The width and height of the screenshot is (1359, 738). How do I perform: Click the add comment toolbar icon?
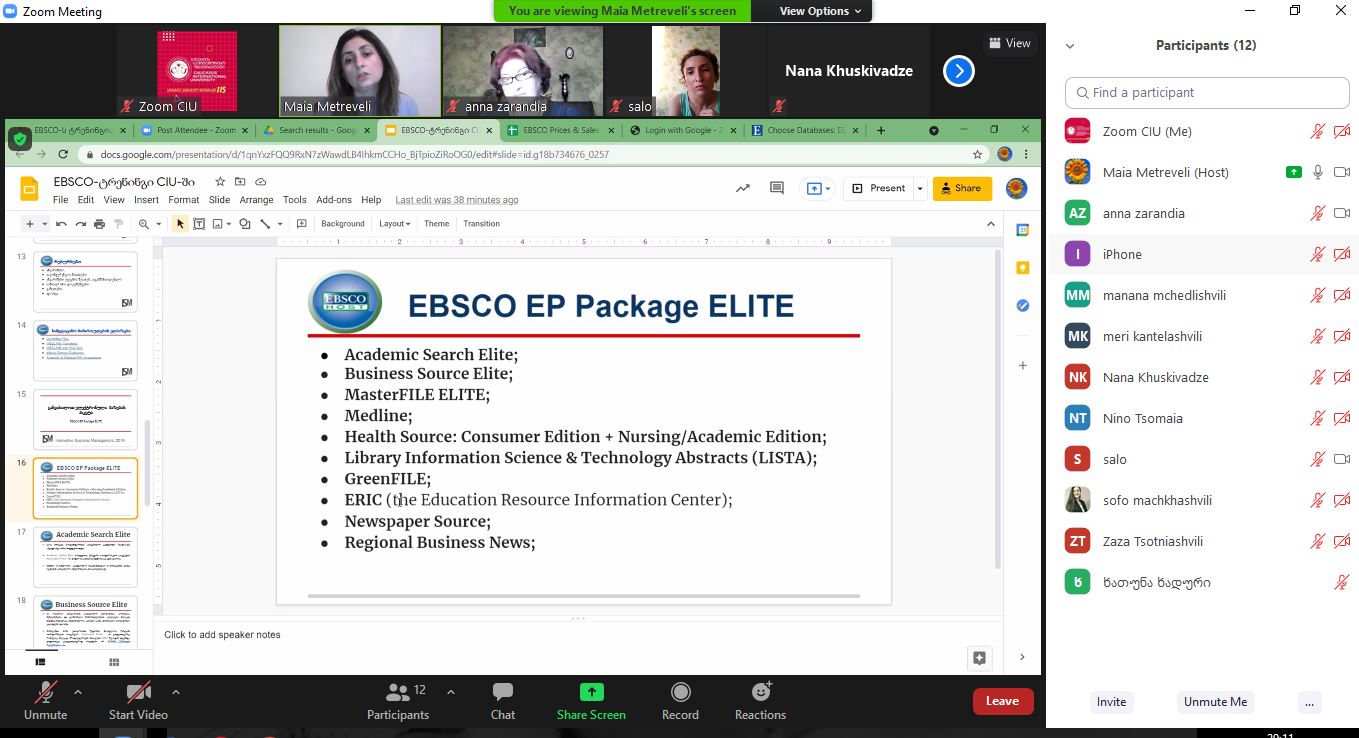302,224
